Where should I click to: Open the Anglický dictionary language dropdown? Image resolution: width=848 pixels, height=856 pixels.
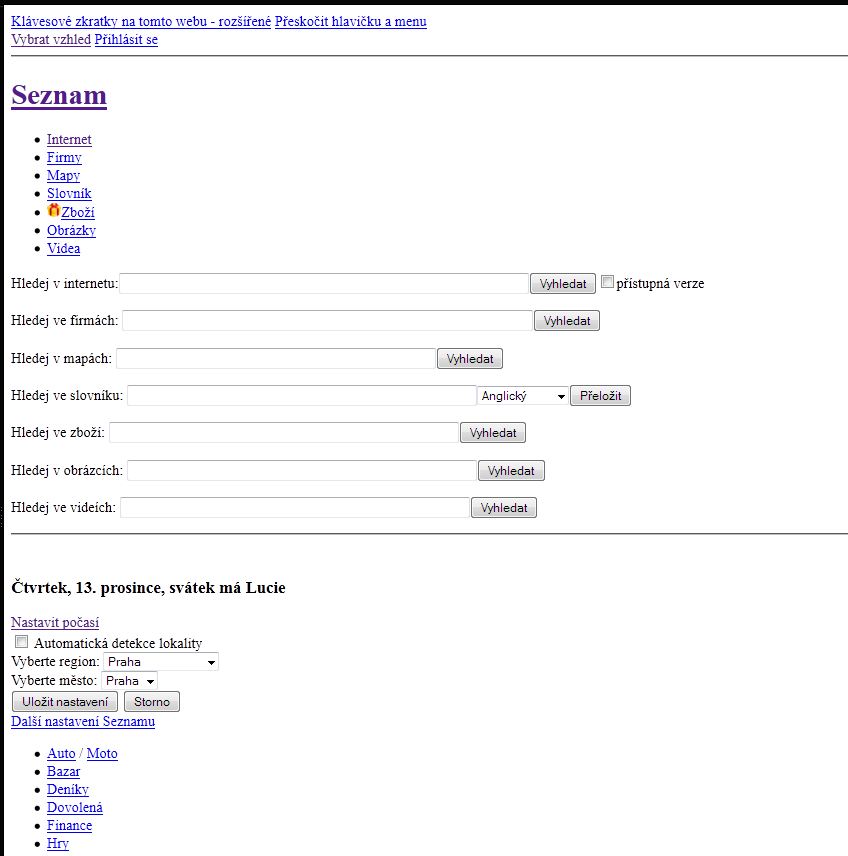coord(523,396)
